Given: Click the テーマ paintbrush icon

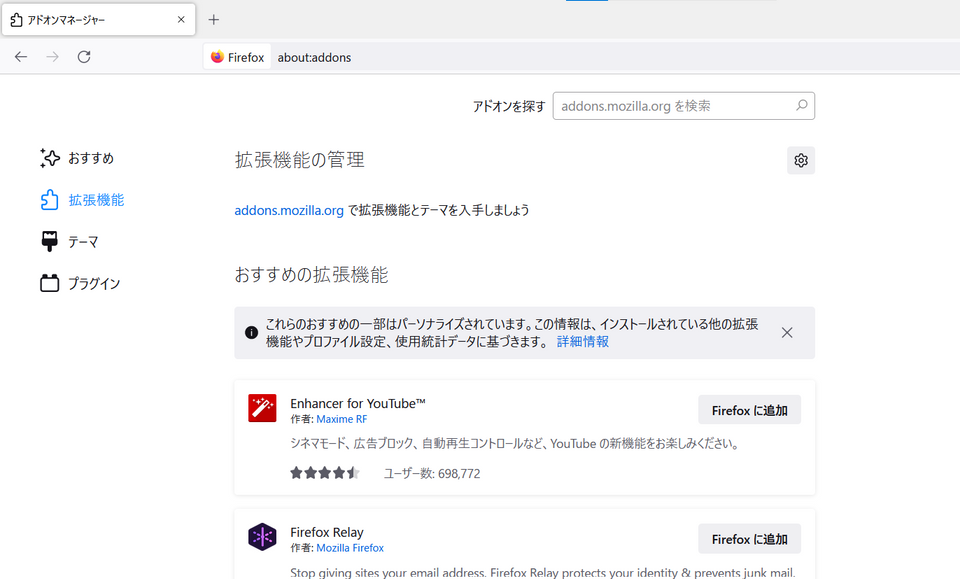Looking at the screenshot, I should 50,241.
